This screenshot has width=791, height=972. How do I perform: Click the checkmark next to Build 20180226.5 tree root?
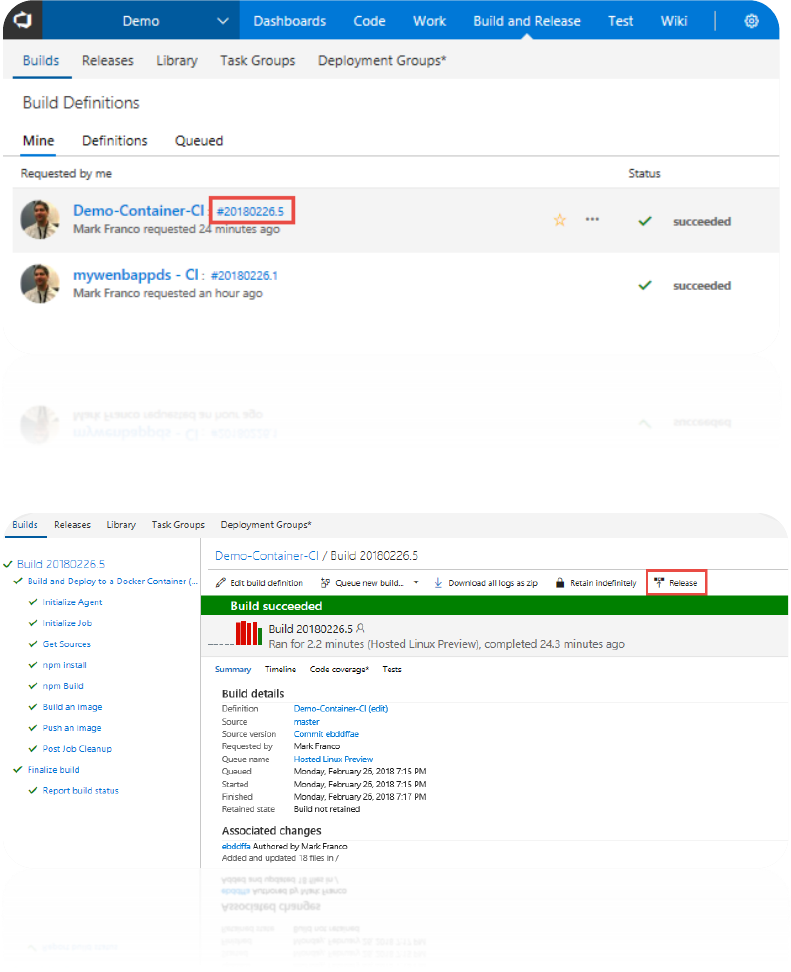point(8,564)
